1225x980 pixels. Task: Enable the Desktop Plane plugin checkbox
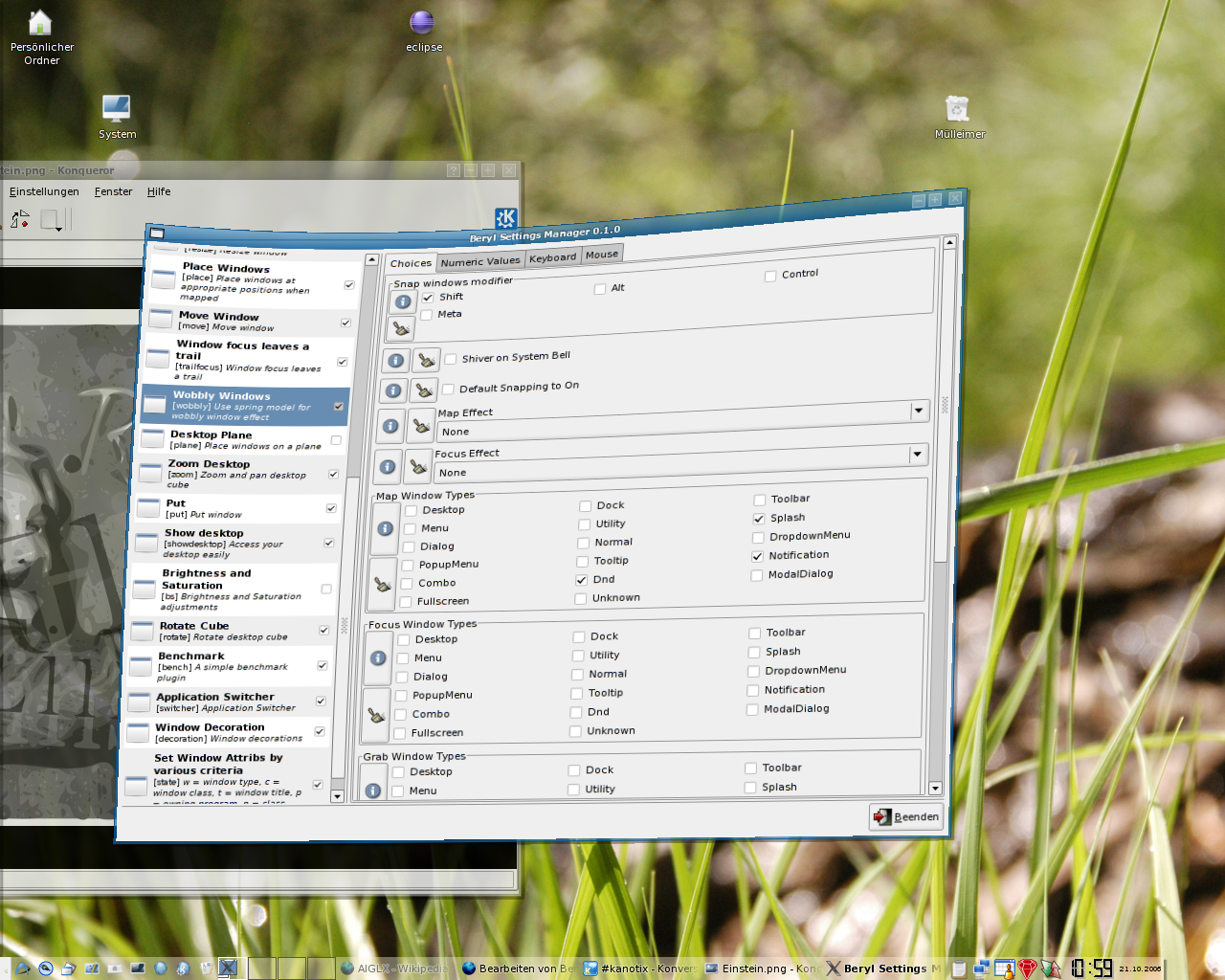[336, 440]
